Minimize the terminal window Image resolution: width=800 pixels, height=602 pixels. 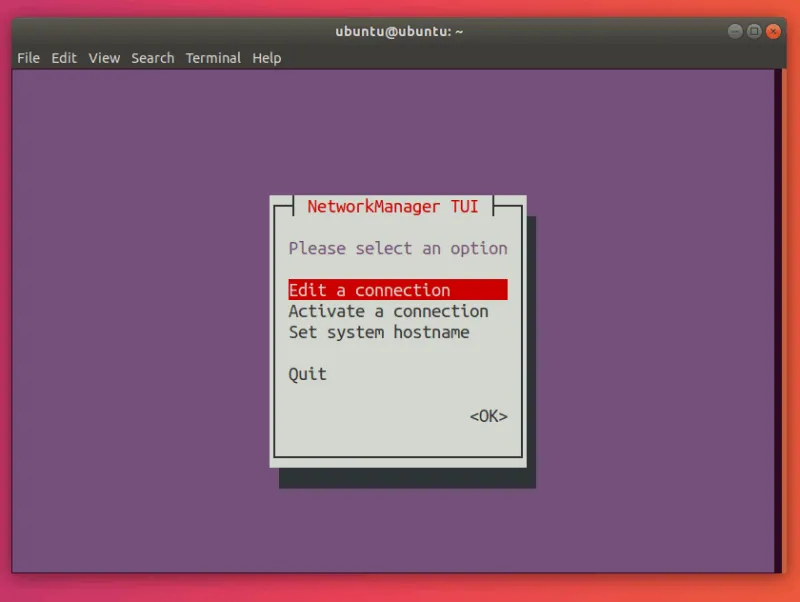(734, 31)
